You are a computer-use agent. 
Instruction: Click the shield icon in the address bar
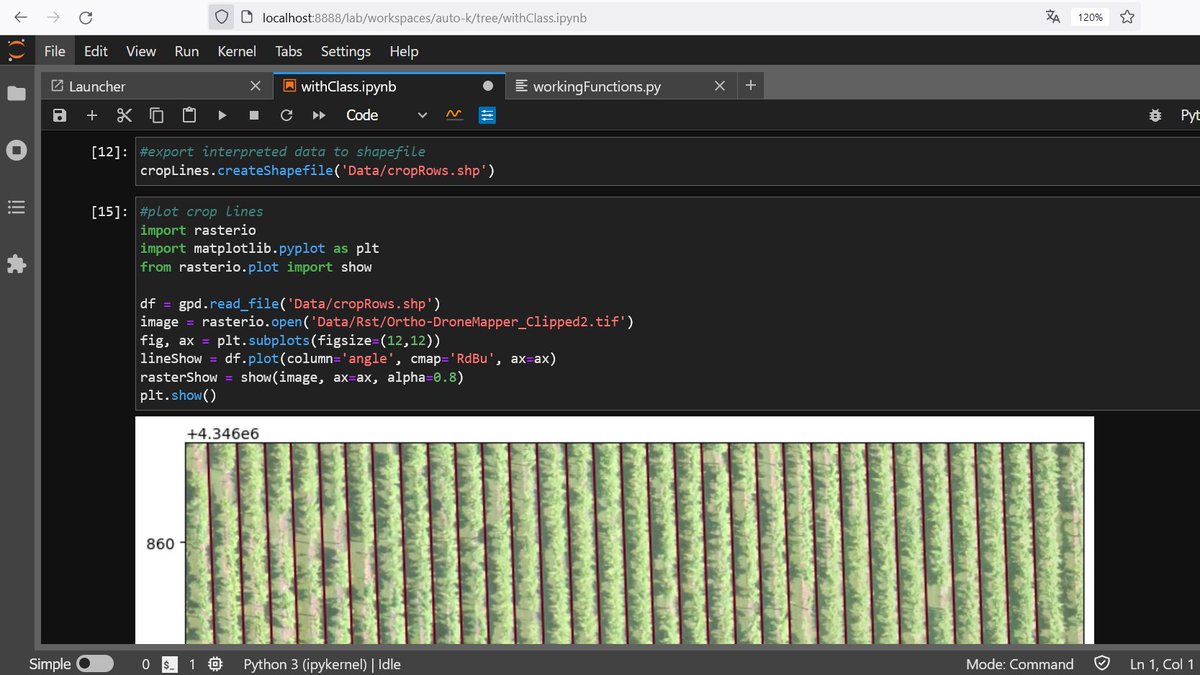click(222, 17)
